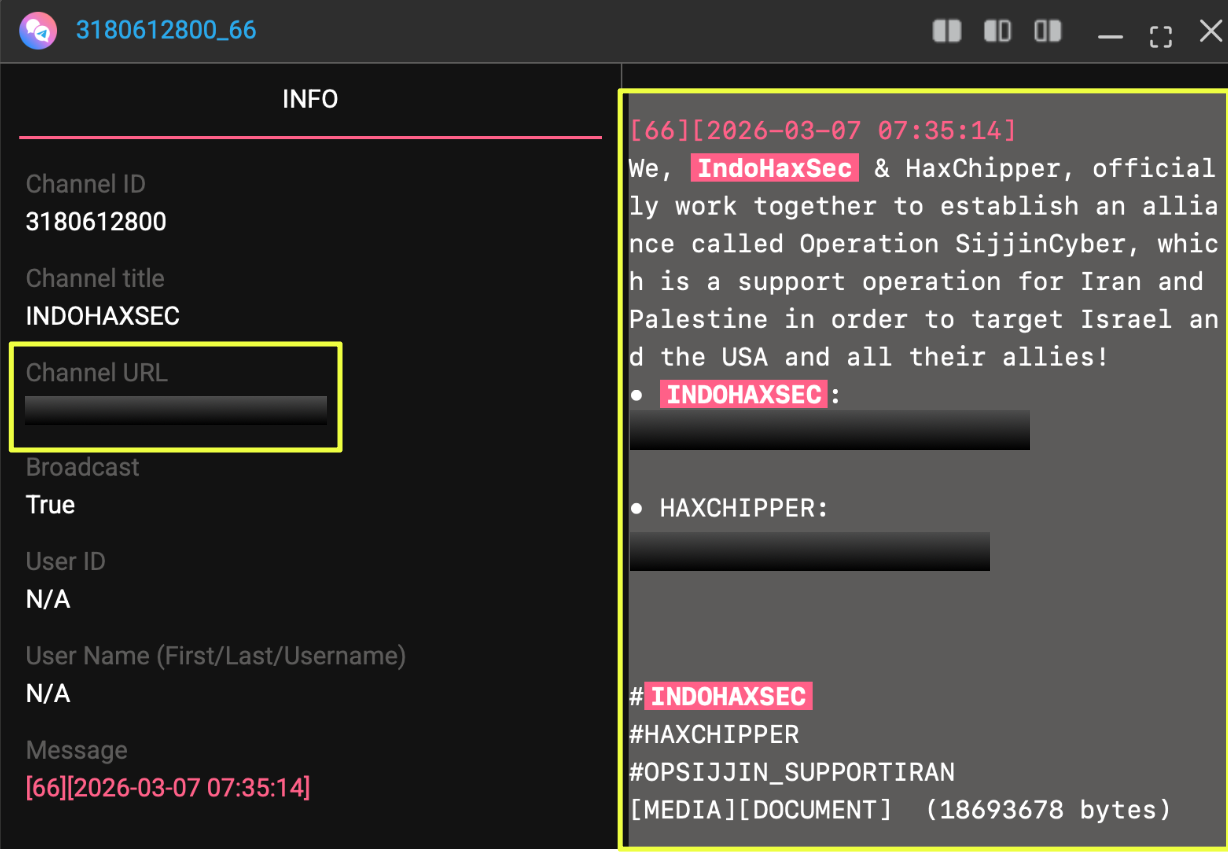Open the redacted Channel URL link

176,410
